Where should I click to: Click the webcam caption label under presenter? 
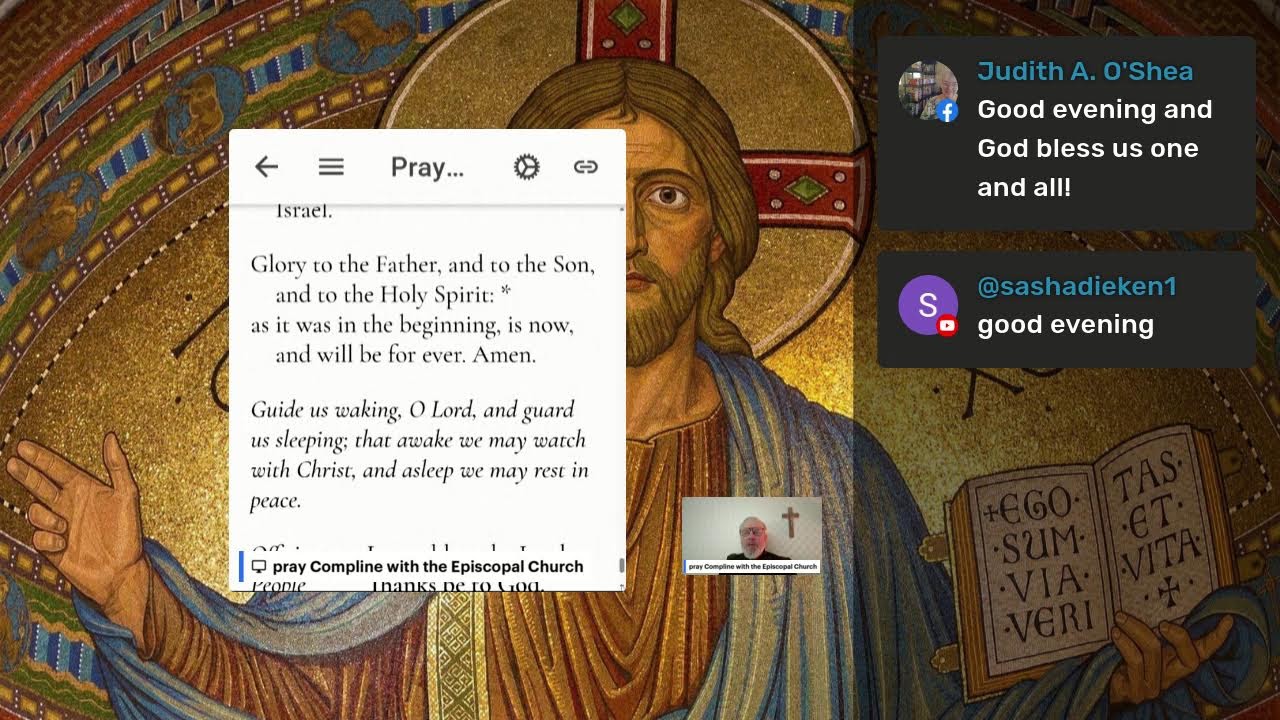pyautogui.click(x=752, y=567)
